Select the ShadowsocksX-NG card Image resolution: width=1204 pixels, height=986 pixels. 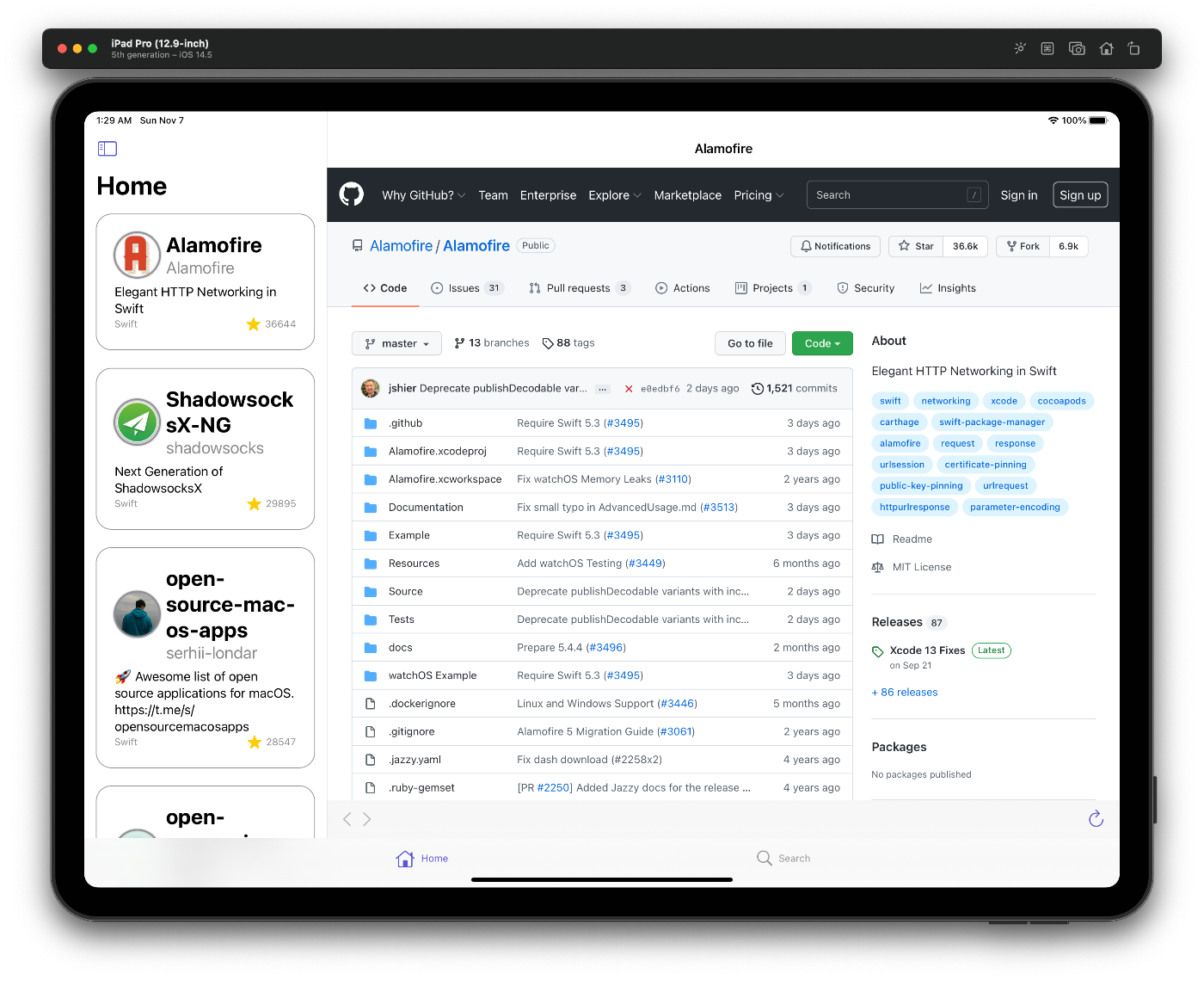206,449
